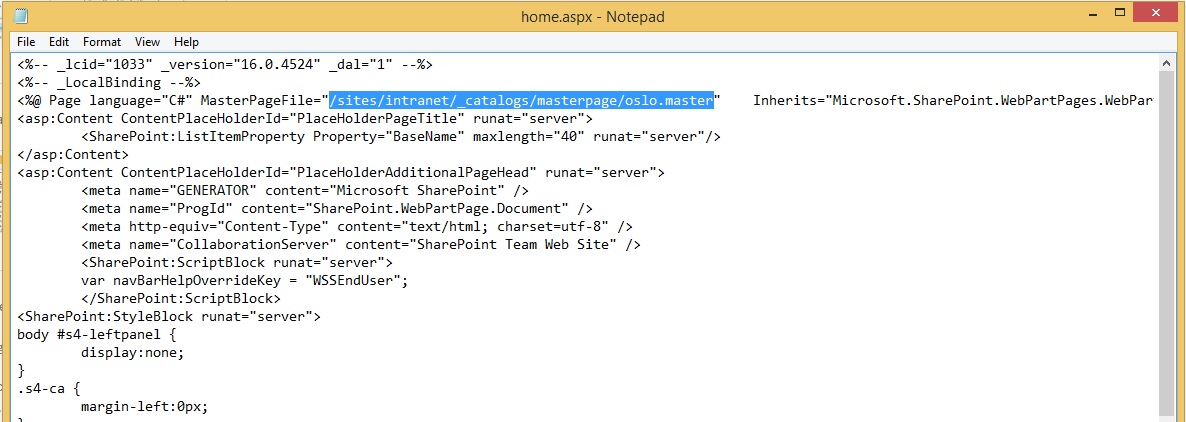
Task: Click the vertical scrollbar up arrow
Action: [x=1166, y=64]
